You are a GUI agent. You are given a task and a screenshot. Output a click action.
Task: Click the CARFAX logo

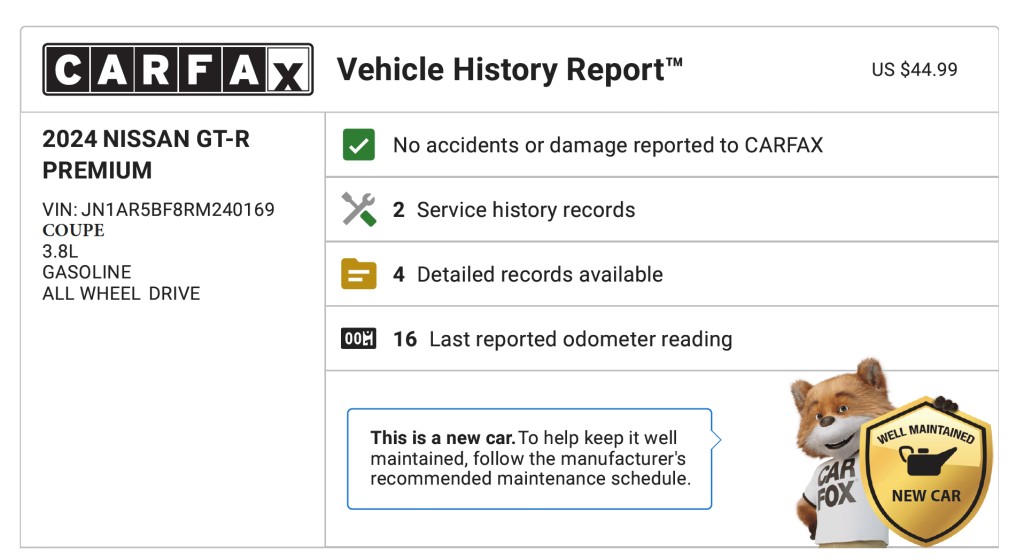tap(178, 69)
